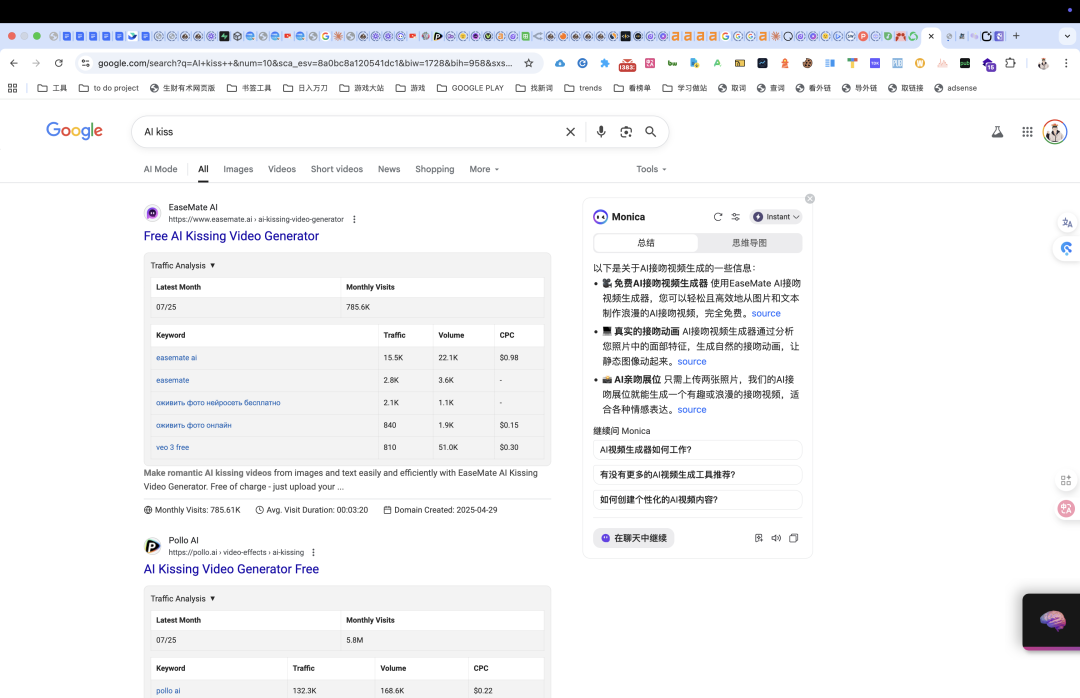This screenshot has height=698, width=1080.
Task: Click the 'easemate ai' keyword link
Action: click(176, 358)
